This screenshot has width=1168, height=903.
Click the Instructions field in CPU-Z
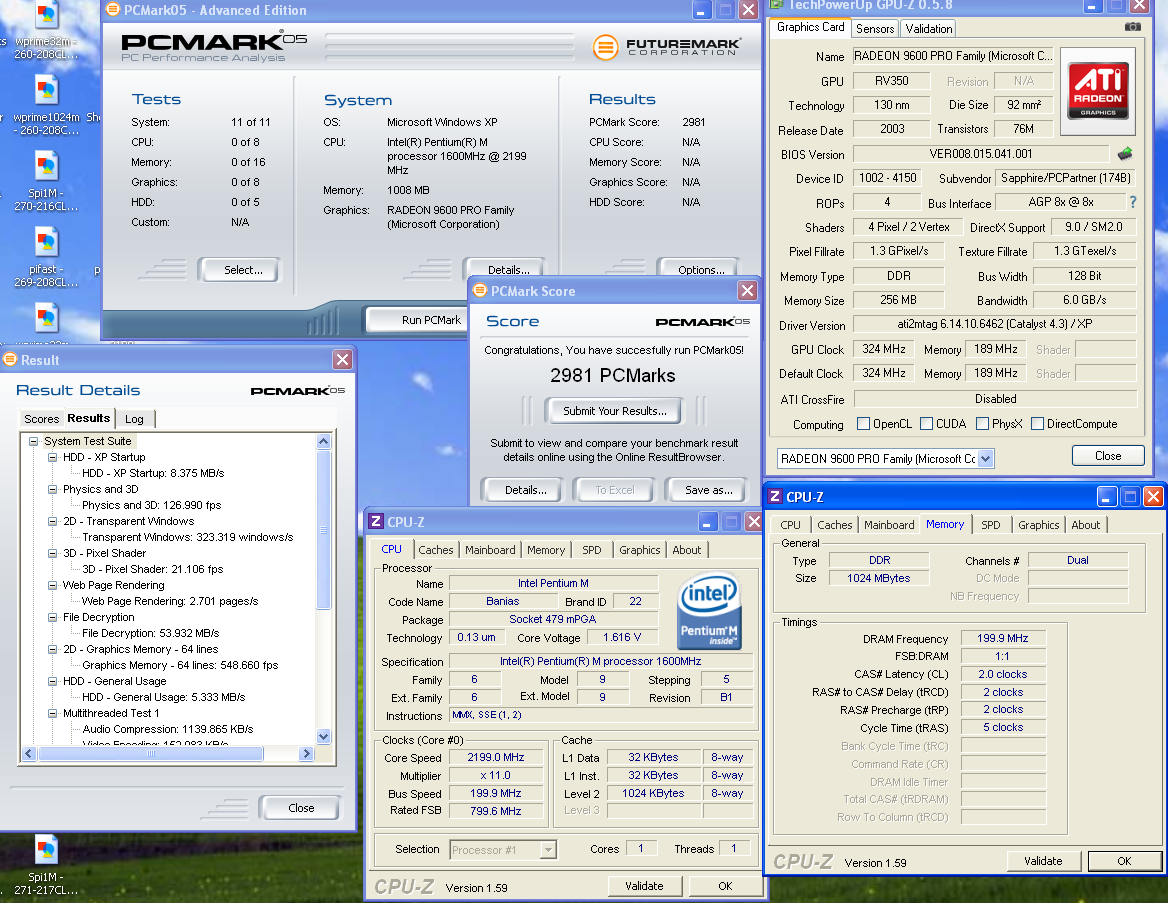click(601, 715)
